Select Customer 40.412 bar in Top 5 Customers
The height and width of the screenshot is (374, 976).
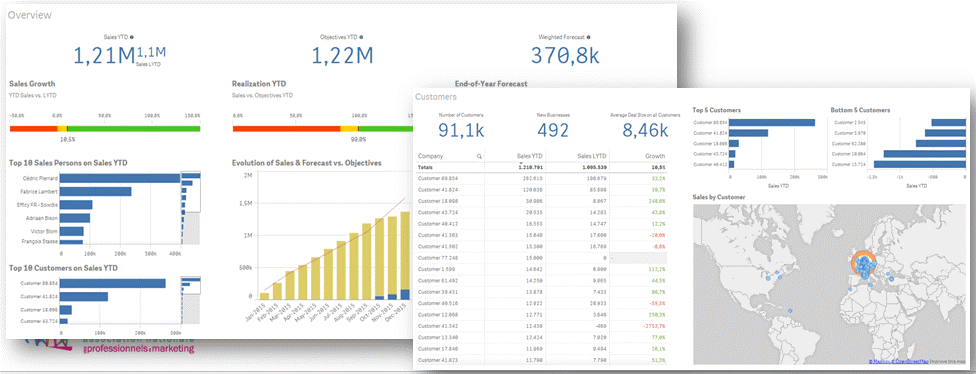click(x=731, y=164)
